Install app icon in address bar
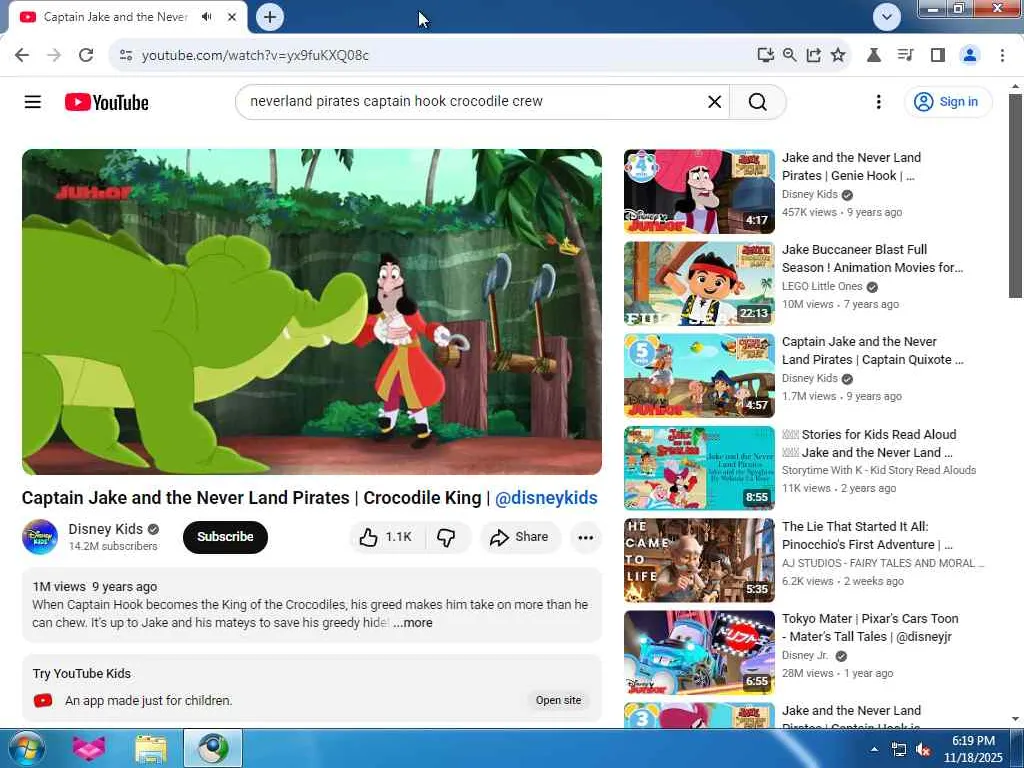This screenshot has width=1024, height=768. pyautogui.click(x=765, y=55)
